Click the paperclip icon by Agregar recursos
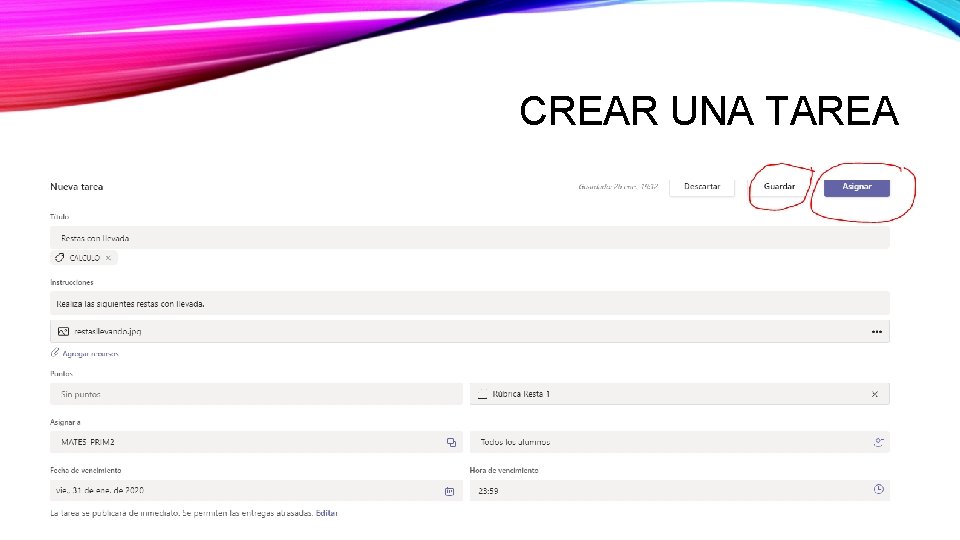This screenshot has height=540, width=960. 55,353
